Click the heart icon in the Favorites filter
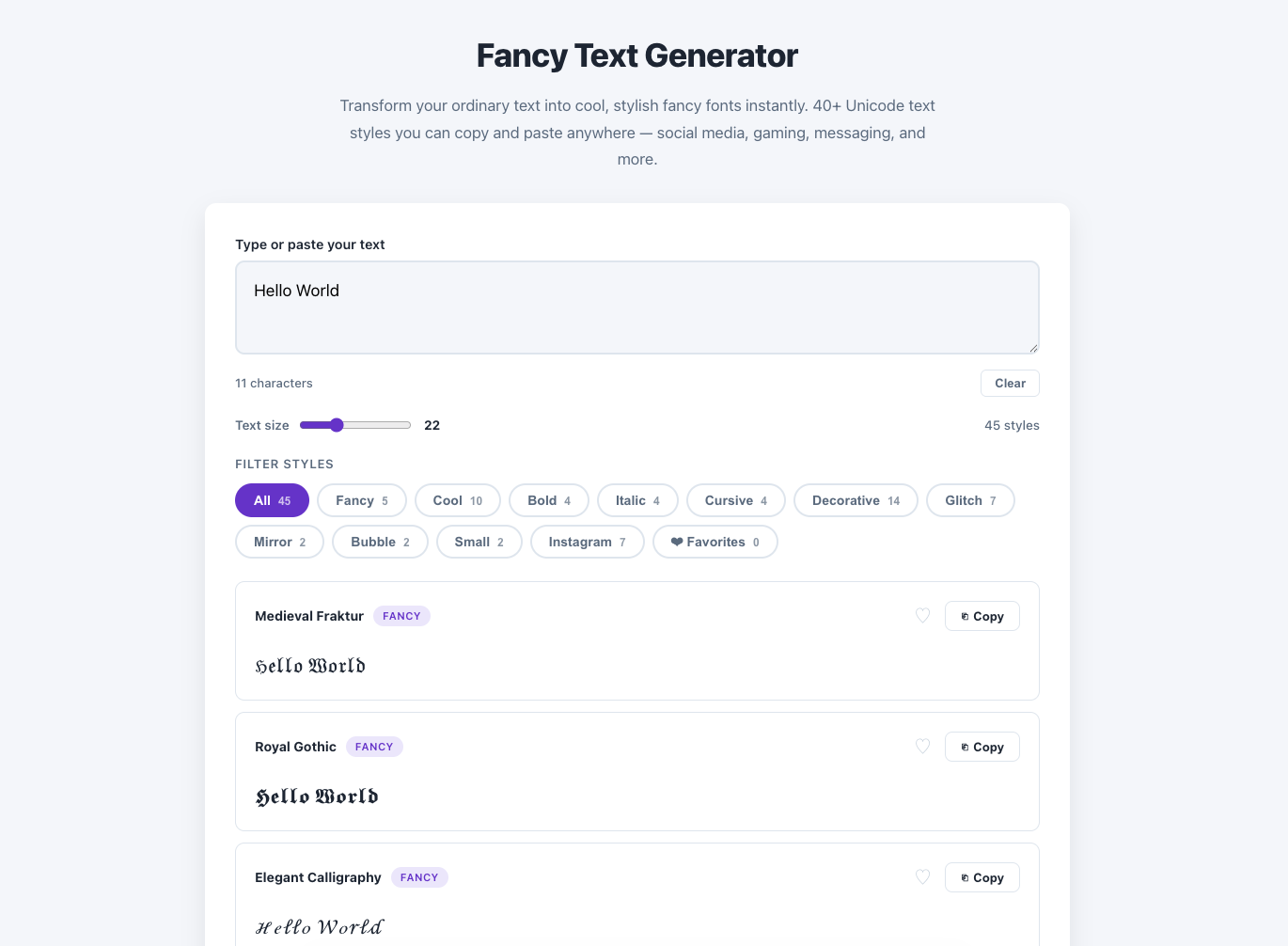Screen dimensions: 1288x946 pos(678,542)
